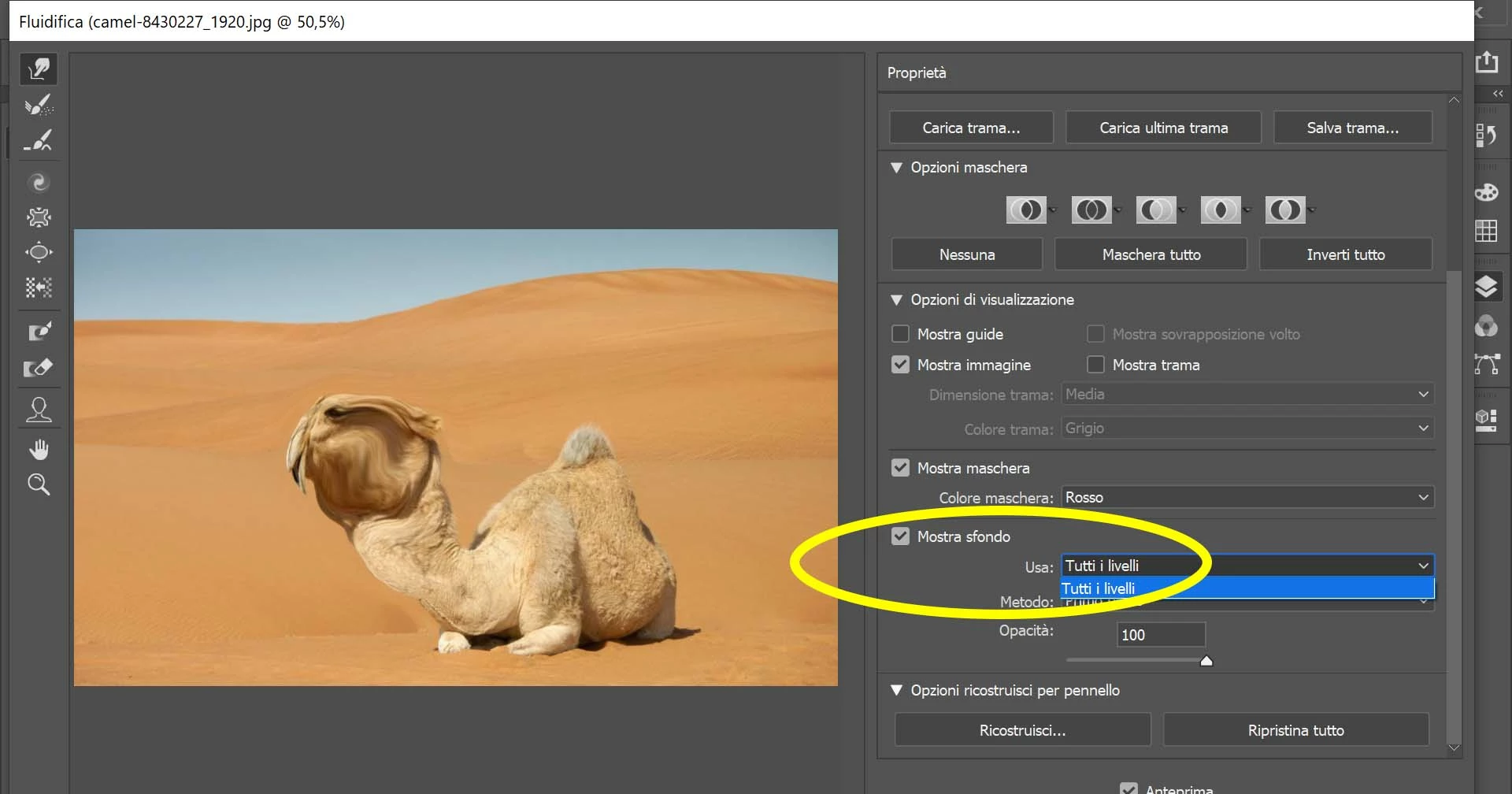Click the properties panel scroll-down arrow
The width and height of the screenshot is (1512, 794).
click(x=1454, y=748)
